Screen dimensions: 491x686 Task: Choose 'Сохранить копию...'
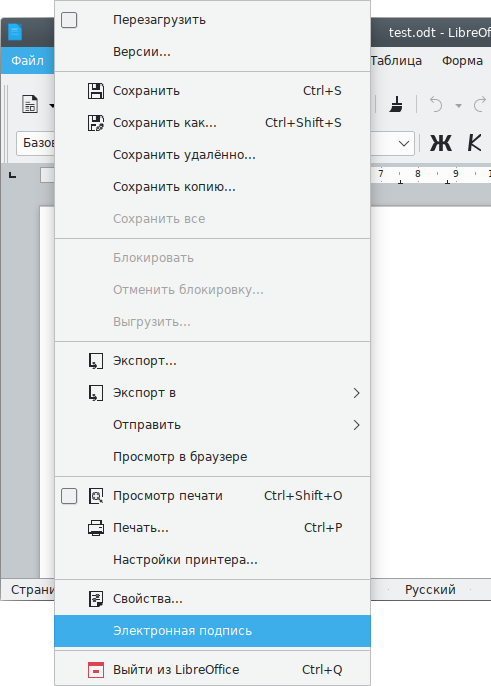point(212,187)
